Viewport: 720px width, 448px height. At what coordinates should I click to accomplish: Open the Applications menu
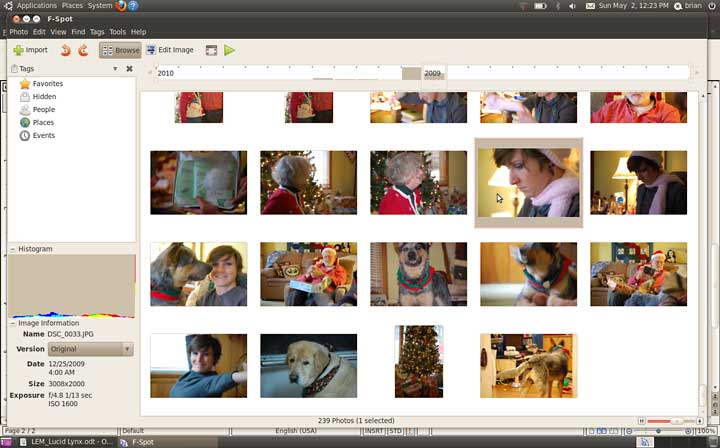click(x=37, y=6)
